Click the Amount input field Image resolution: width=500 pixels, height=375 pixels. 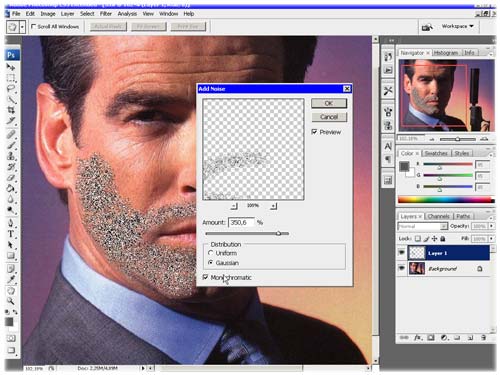click(x=241, y=222)
